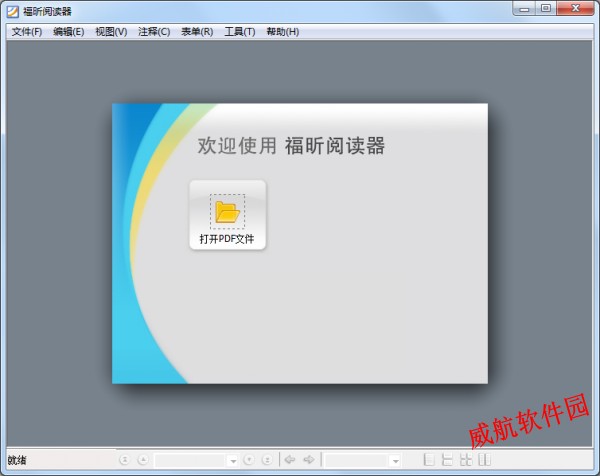600x476 pixels.
Task: Open the 表单(R) menu
Action: (197, 32)
